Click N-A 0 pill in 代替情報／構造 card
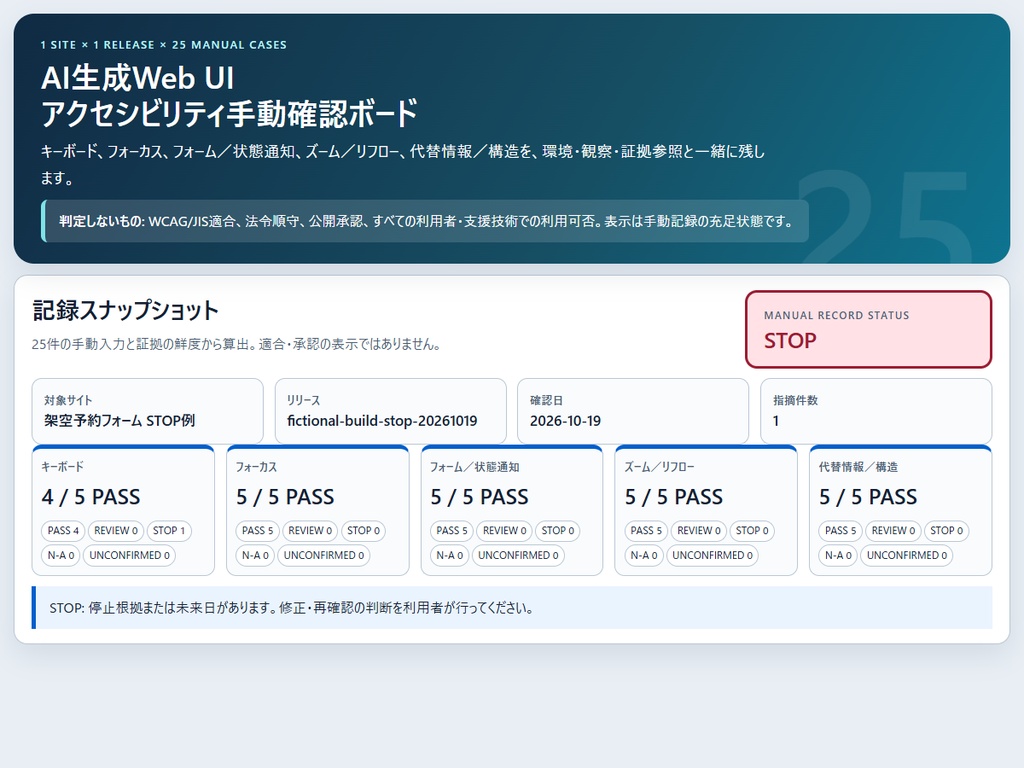This screenshot has width=1024, height=768. pyautogui.click(x=838, y=556)
